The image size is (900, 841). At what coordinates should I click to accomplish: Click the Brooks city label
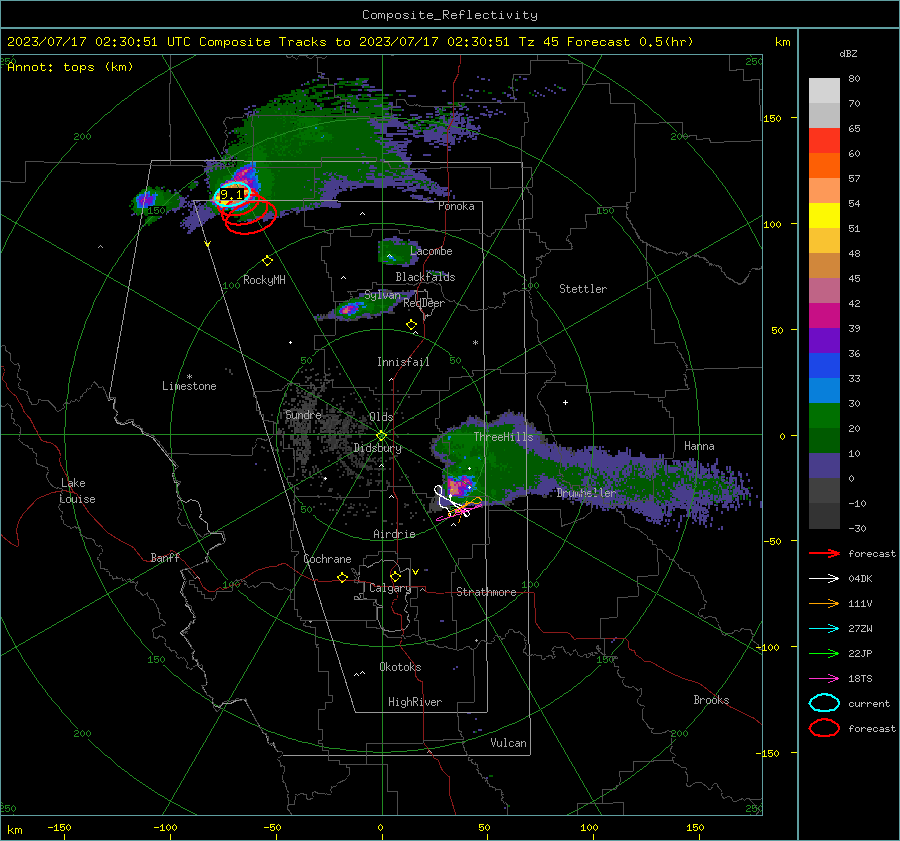(x=711, y=700)
